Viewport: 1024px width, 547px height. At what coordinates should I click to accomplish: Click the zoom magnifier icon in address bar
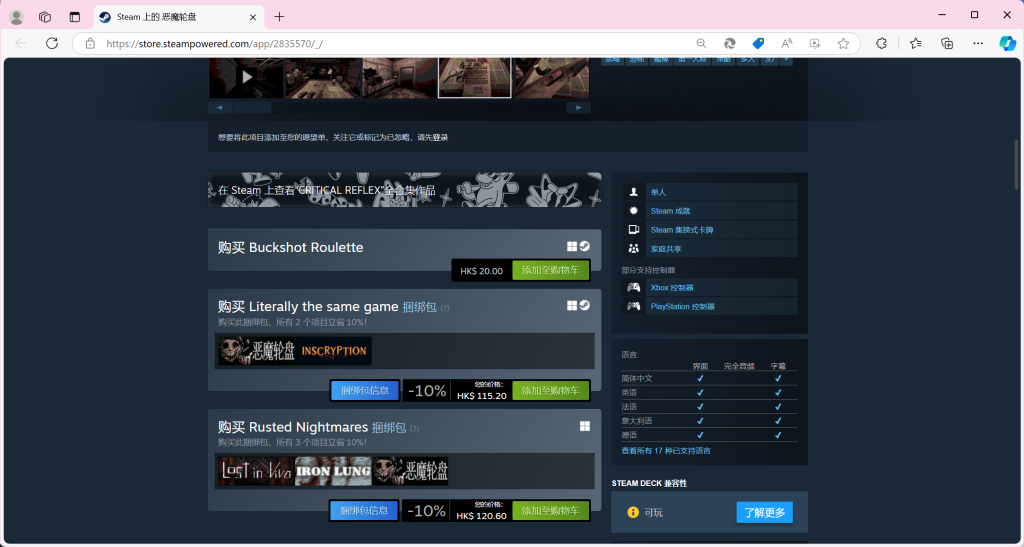pyautogui.click(x=701, y=44)
